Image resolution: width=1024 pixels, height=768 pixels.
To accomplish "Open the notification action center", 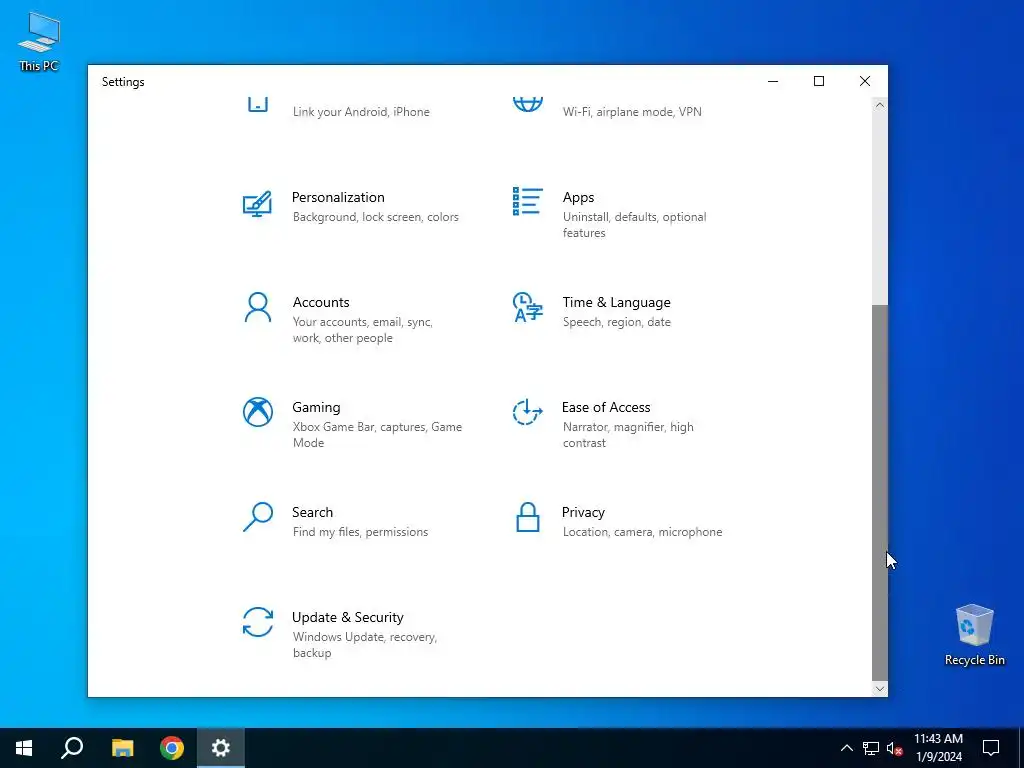I will (991, 748).
